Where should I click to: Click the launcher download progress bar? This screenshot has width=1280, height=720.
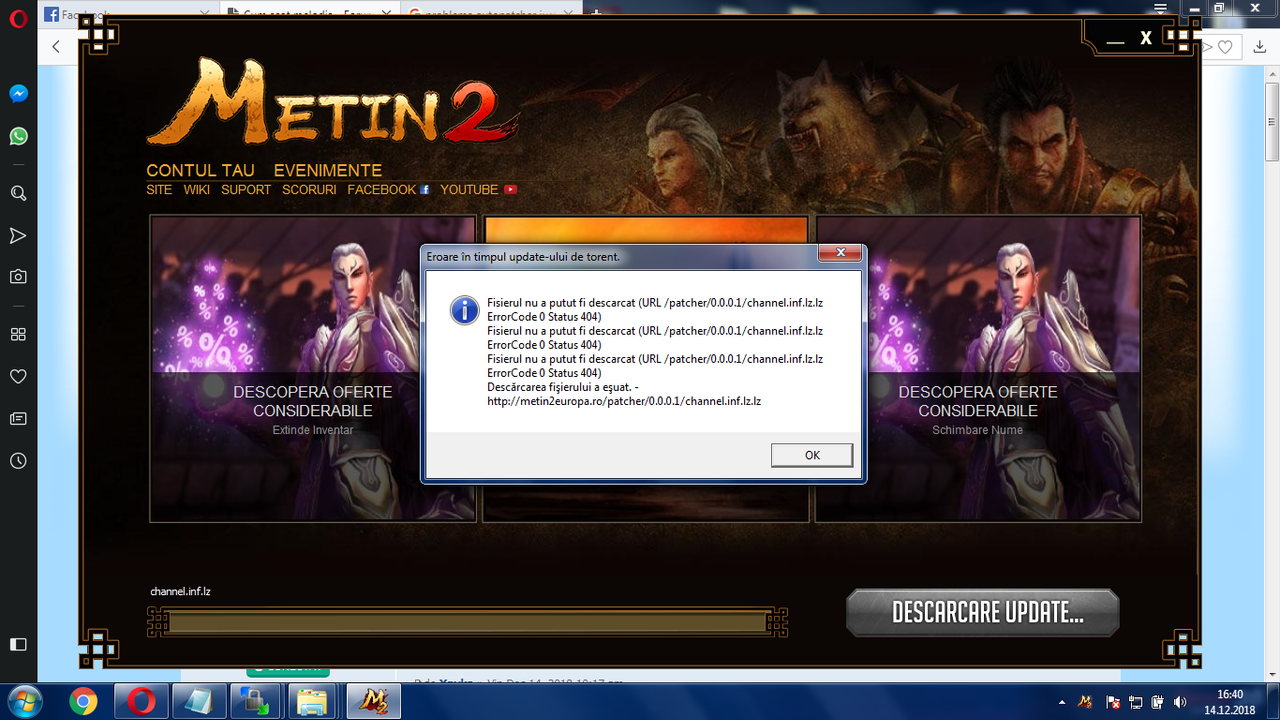(467, 622)
